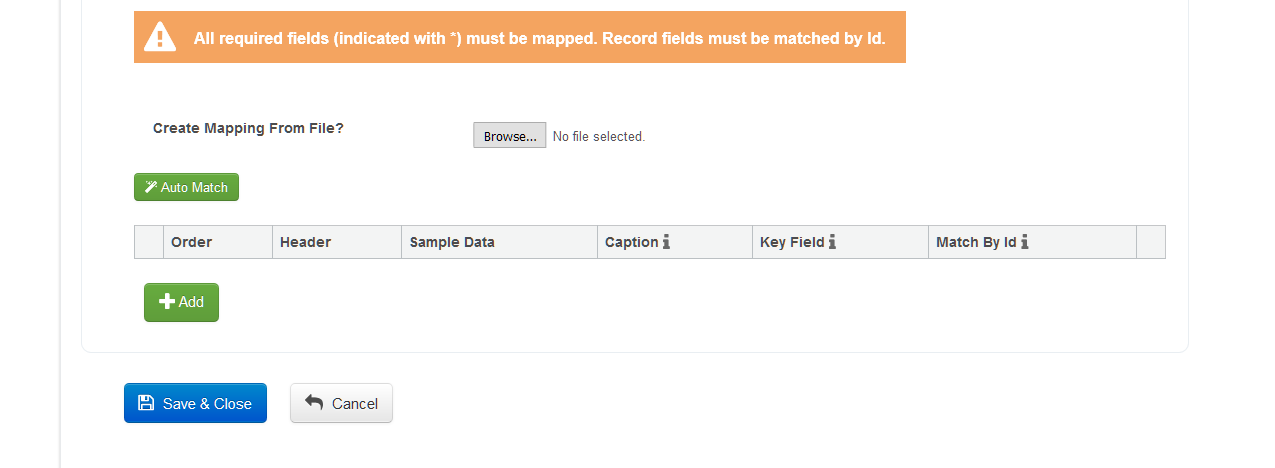Click the floppy disk icon on Save & Close
The image size is (1275, 468).
(x=146, y=403)
